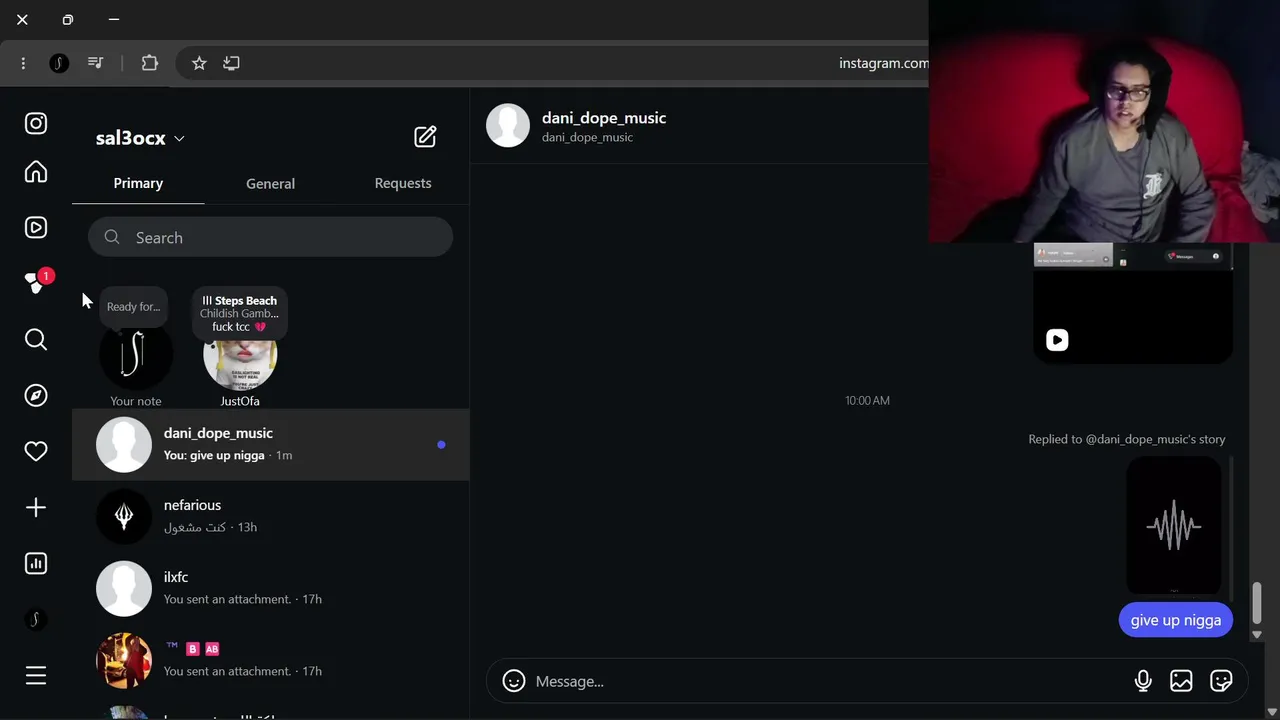Click the install app icon in address bar

coord(231,63)
